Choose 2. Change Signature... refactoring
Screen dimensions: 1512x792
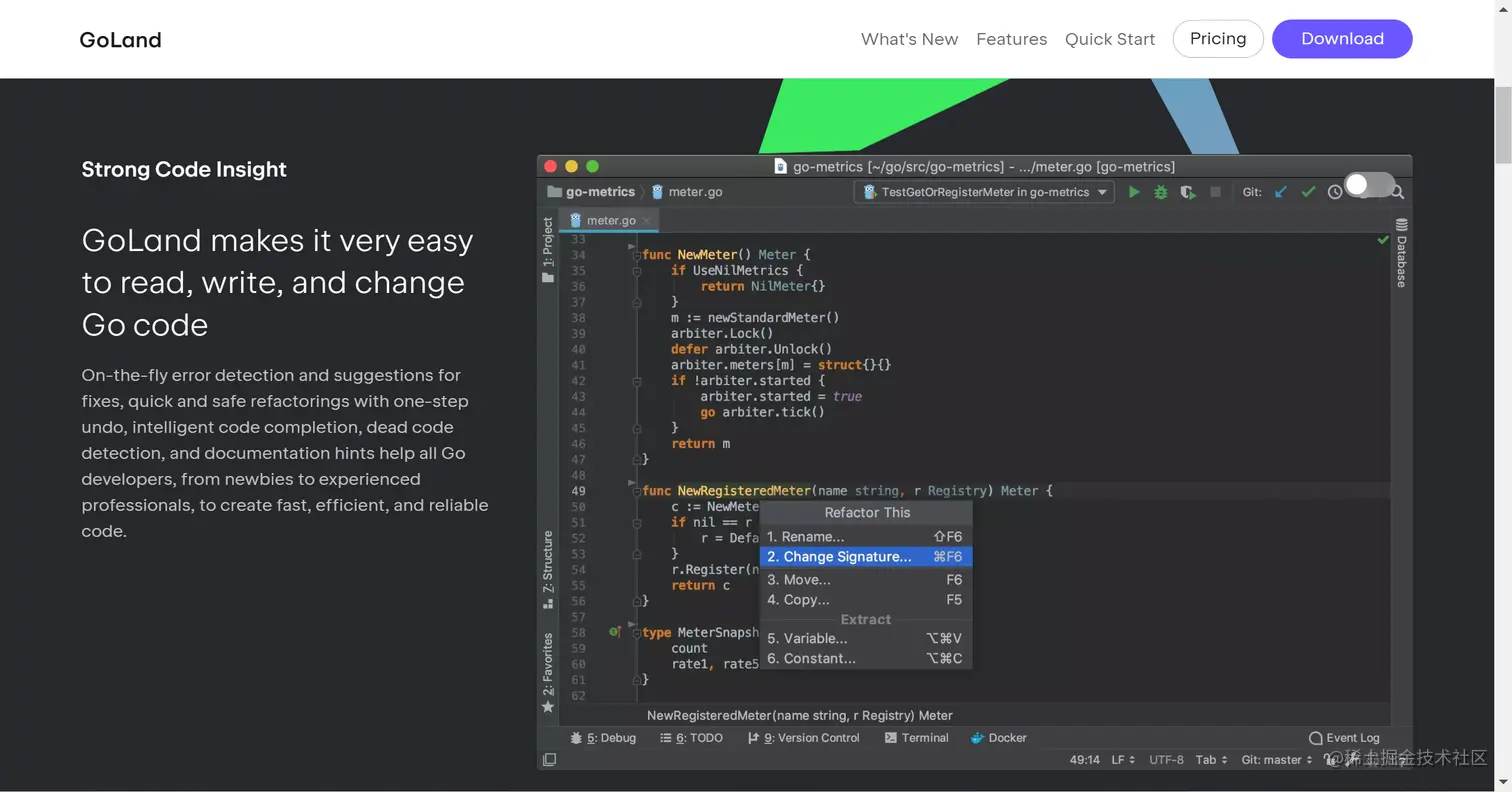866,557
